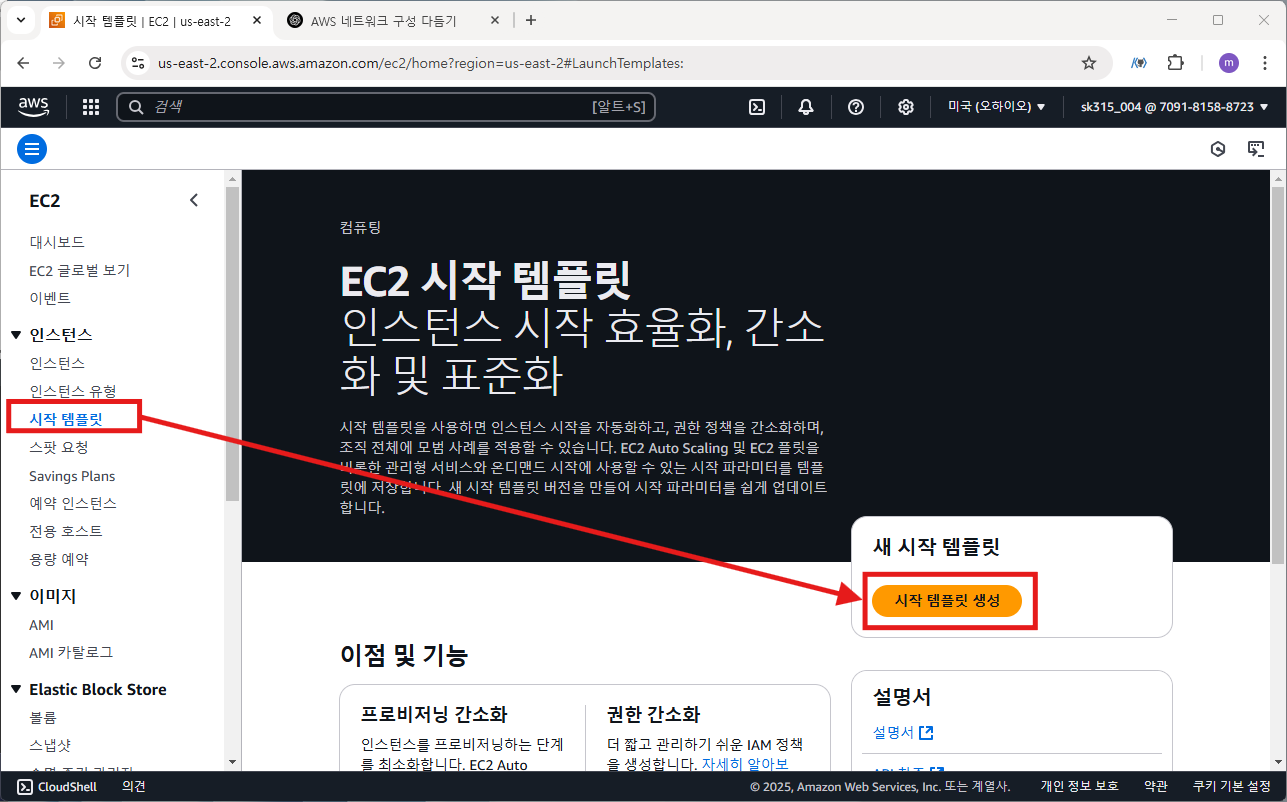Open the account menu sk315_004
Image resolution: width=1287 pixels, height=802 pixels.
click(1174, 107)
